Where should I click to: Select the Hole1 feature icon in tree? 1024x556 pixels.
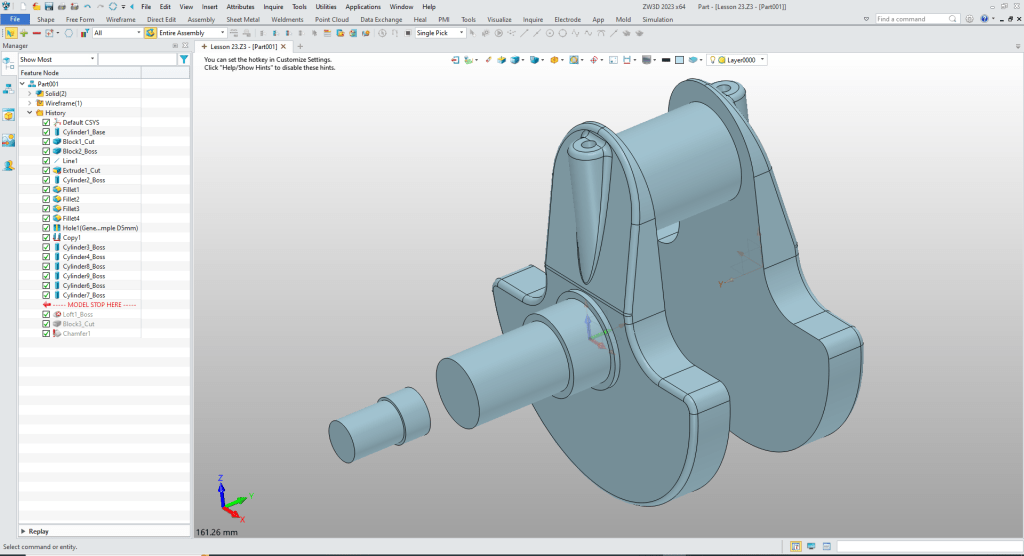point(56,228)
